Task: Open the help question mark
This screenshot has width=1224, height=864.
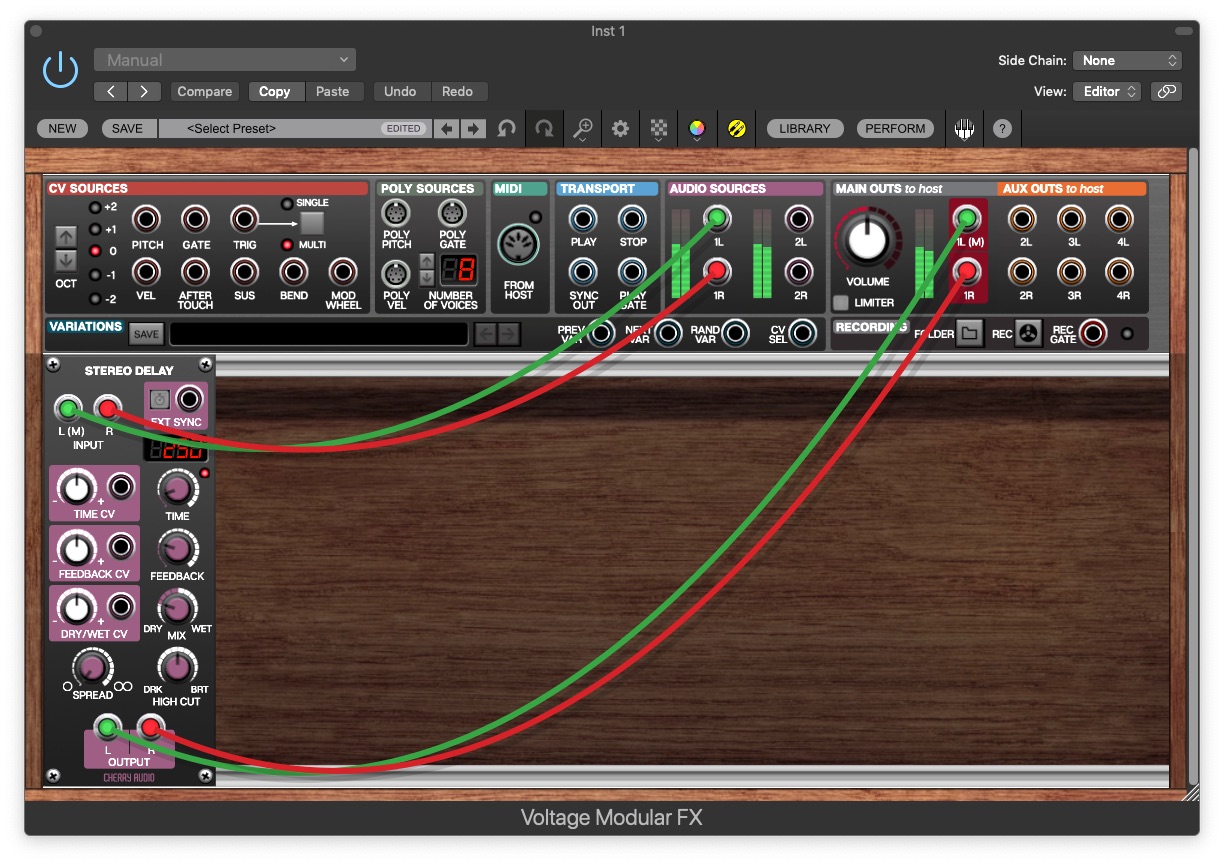Action: coord(1002,129)
